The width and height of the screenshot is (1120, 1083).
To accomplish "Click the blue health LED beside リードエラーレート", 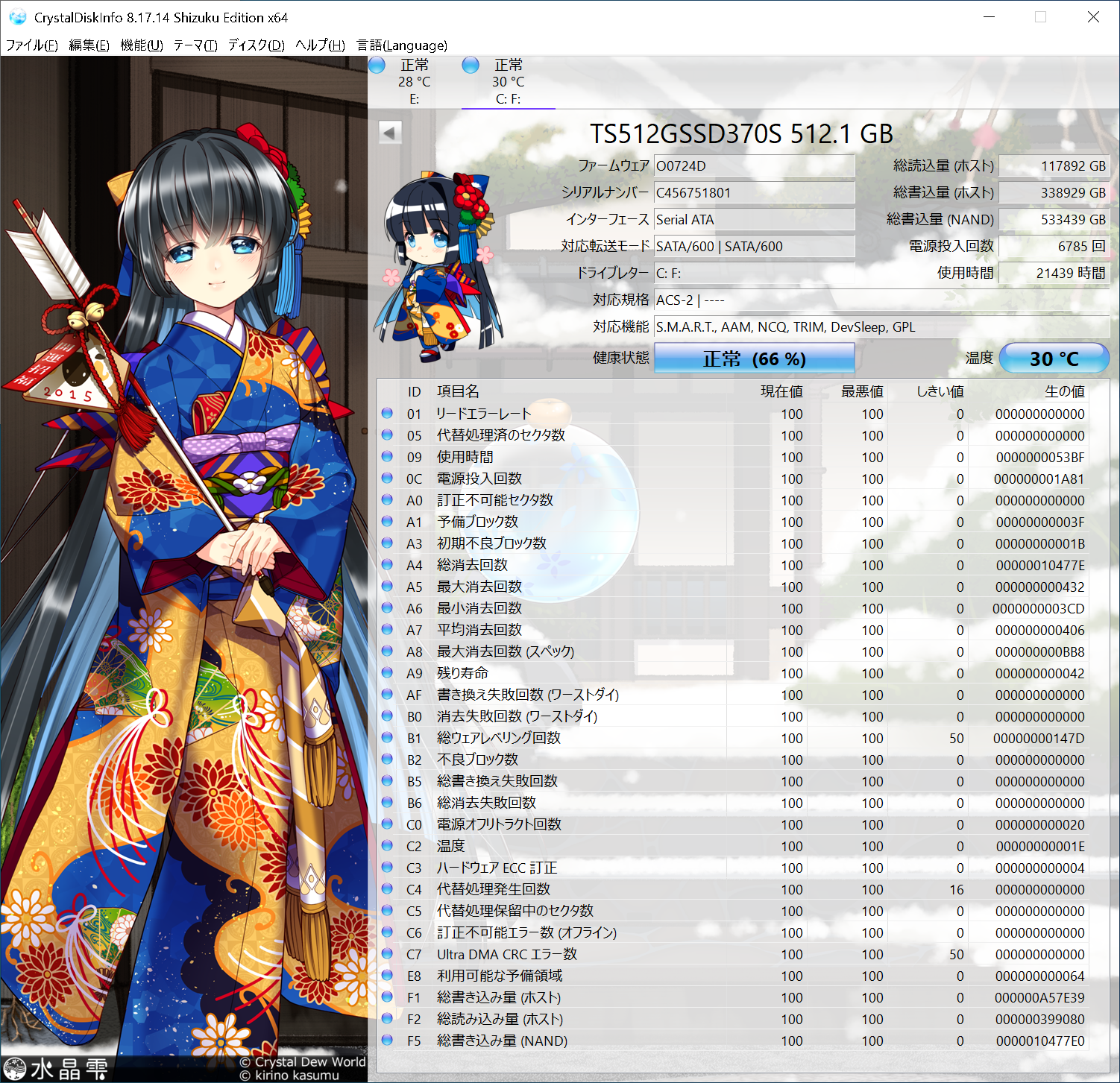I will pos(387,414).
